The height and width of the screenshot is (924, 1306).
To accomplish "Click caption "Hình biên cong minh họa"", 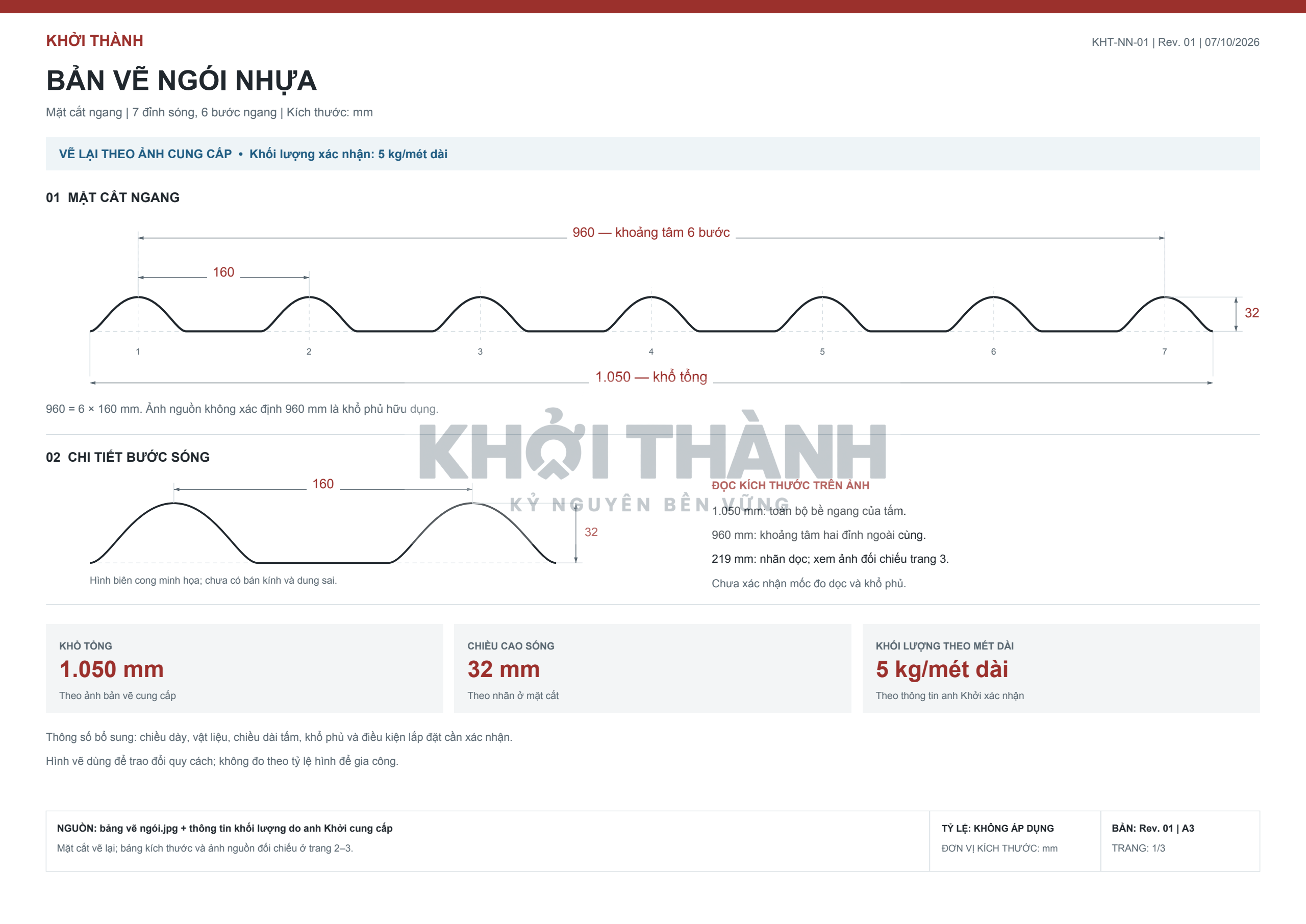I will [x=145, y=580].
